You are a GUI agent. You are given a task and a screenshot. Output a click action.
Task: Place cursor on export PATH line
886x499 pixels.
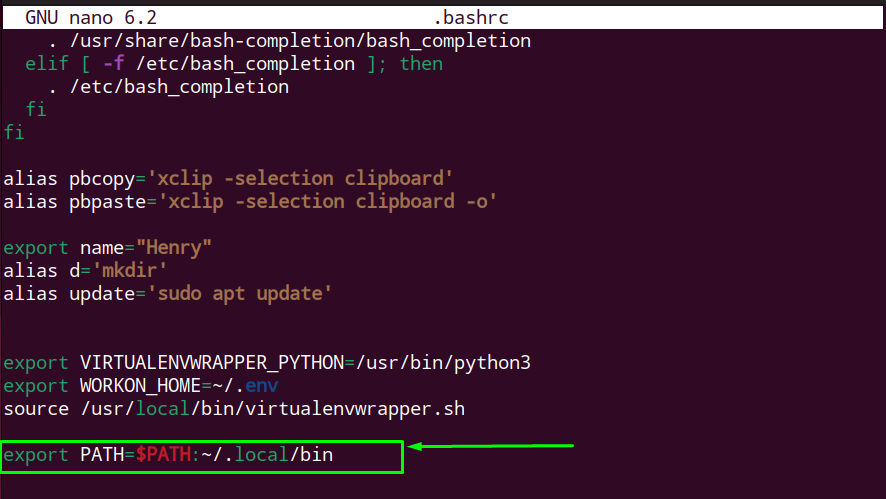(x=168, y=455)
